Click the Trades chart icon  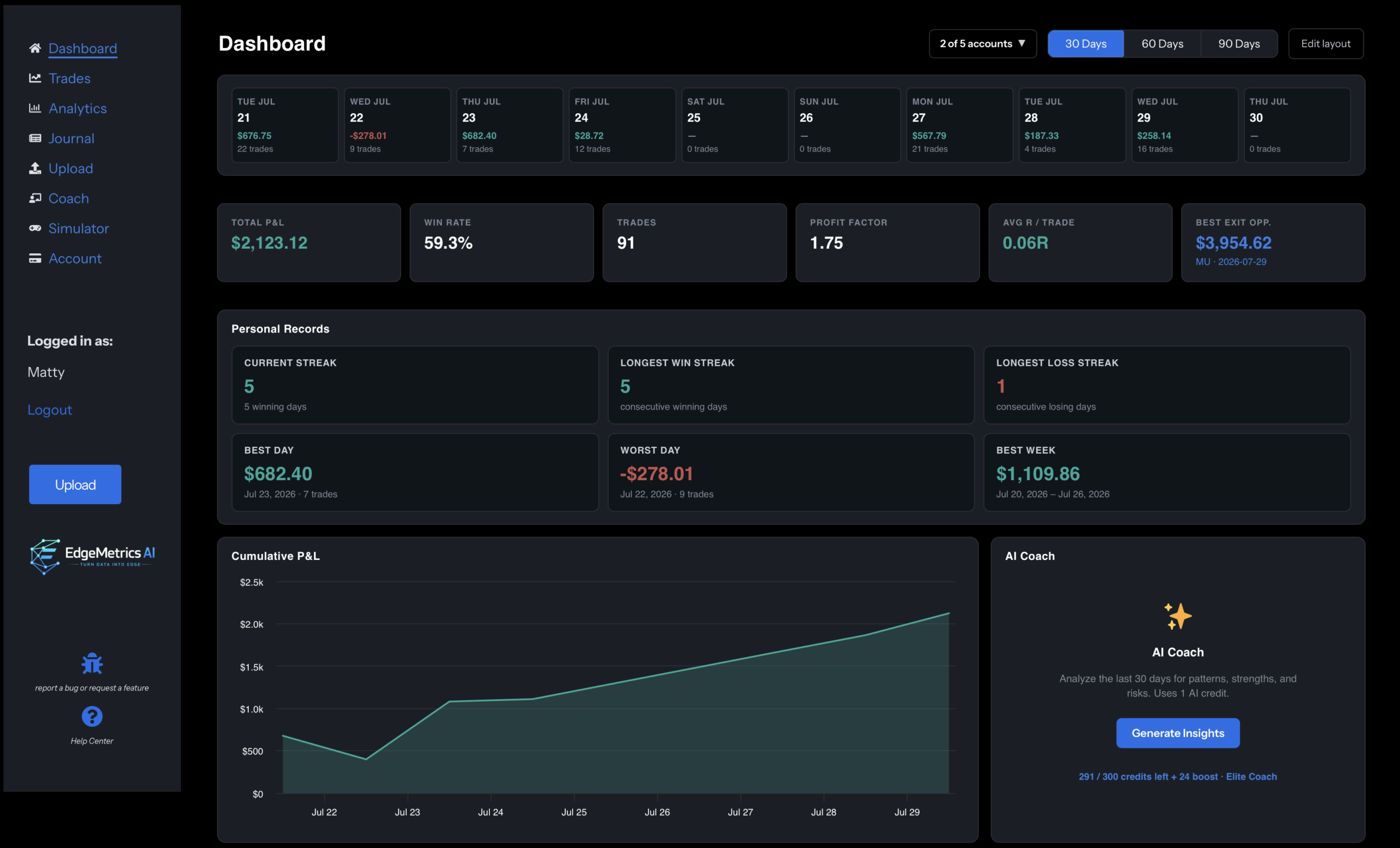pyautogui.click(x=34, y=78)
